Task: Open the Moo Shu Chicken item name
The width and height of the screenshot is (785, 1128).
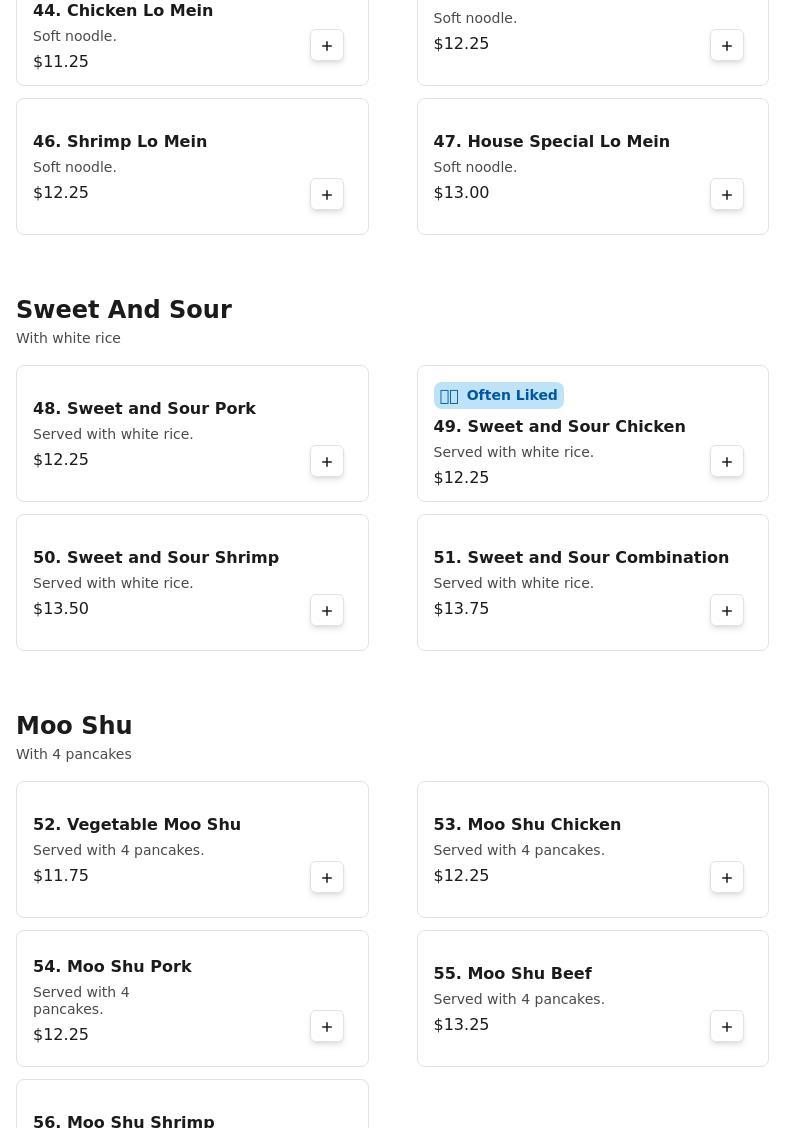Action: [x=527, y=825]
